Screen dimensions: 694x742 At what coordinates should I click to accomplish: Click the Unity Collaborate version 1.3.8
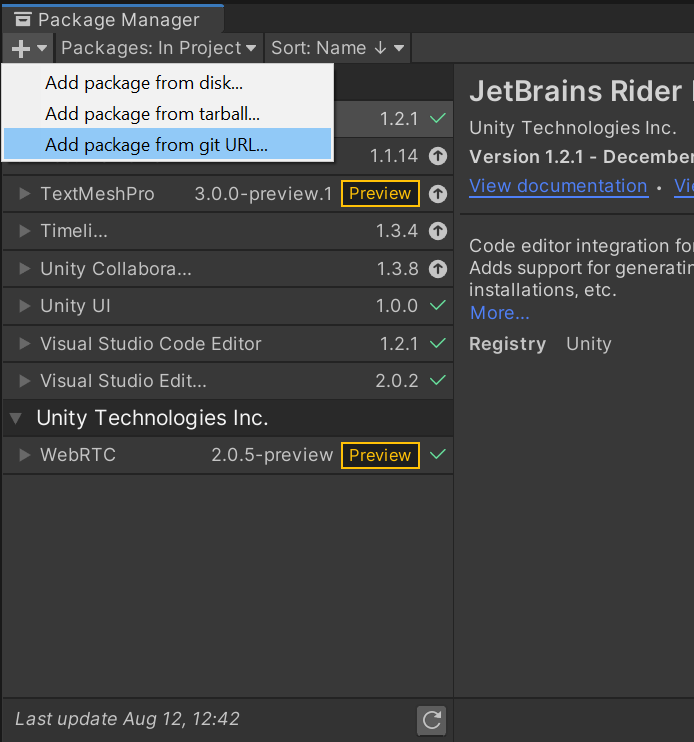(x=397, y=268)
